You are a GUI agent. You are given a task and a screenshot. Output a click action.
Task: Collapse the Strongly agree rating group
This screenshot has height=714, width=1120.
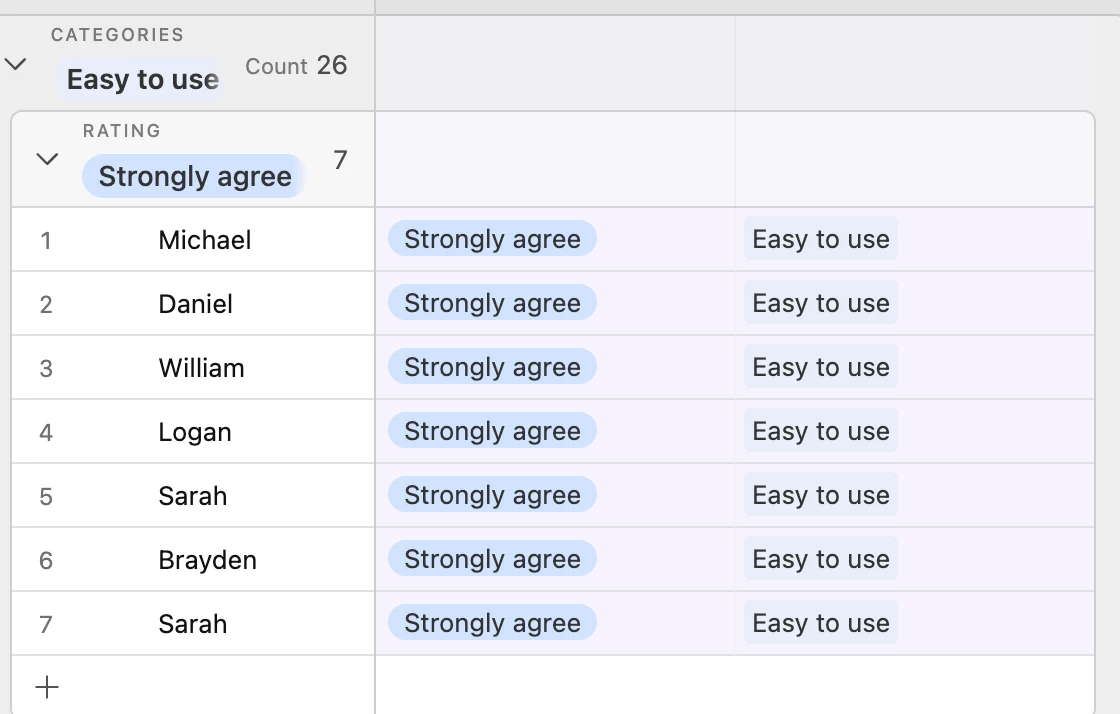(47, 159)
